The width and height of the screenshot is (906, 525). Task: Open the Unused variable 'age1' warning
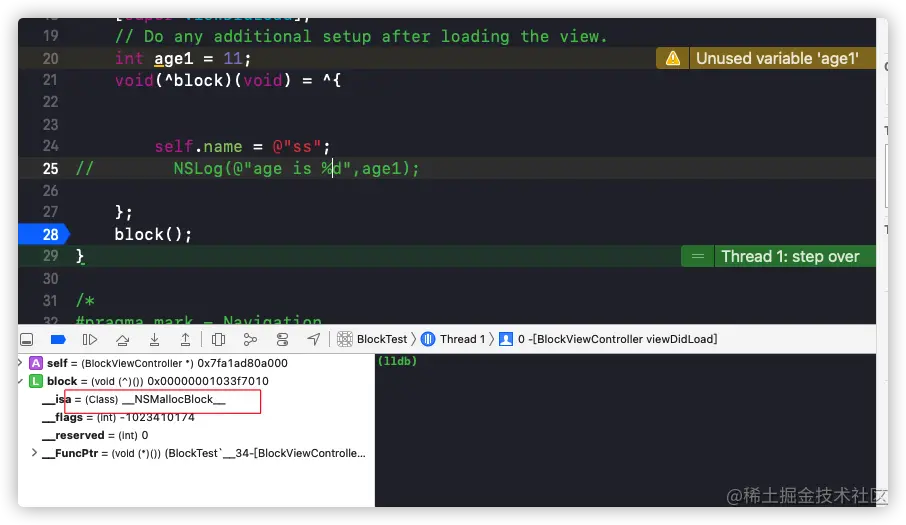point(777,58)
